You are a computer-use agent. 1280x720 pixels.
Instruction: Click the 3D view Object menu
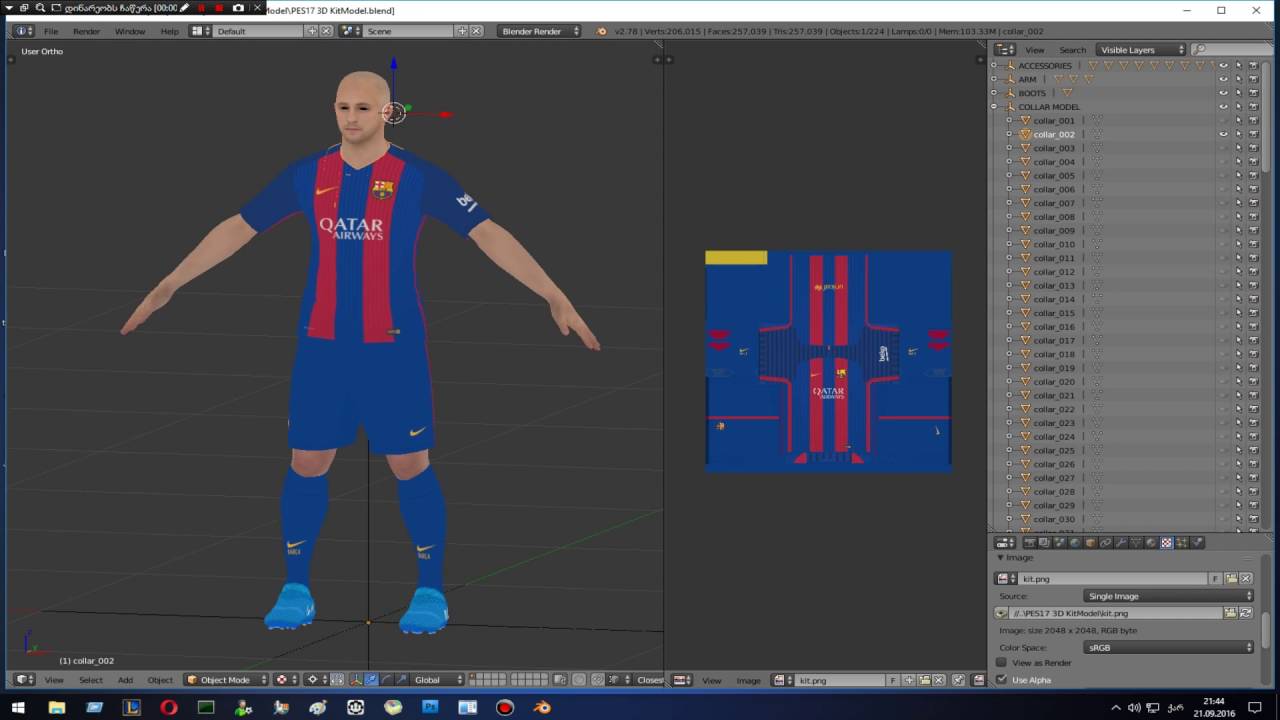click(160, 680)
